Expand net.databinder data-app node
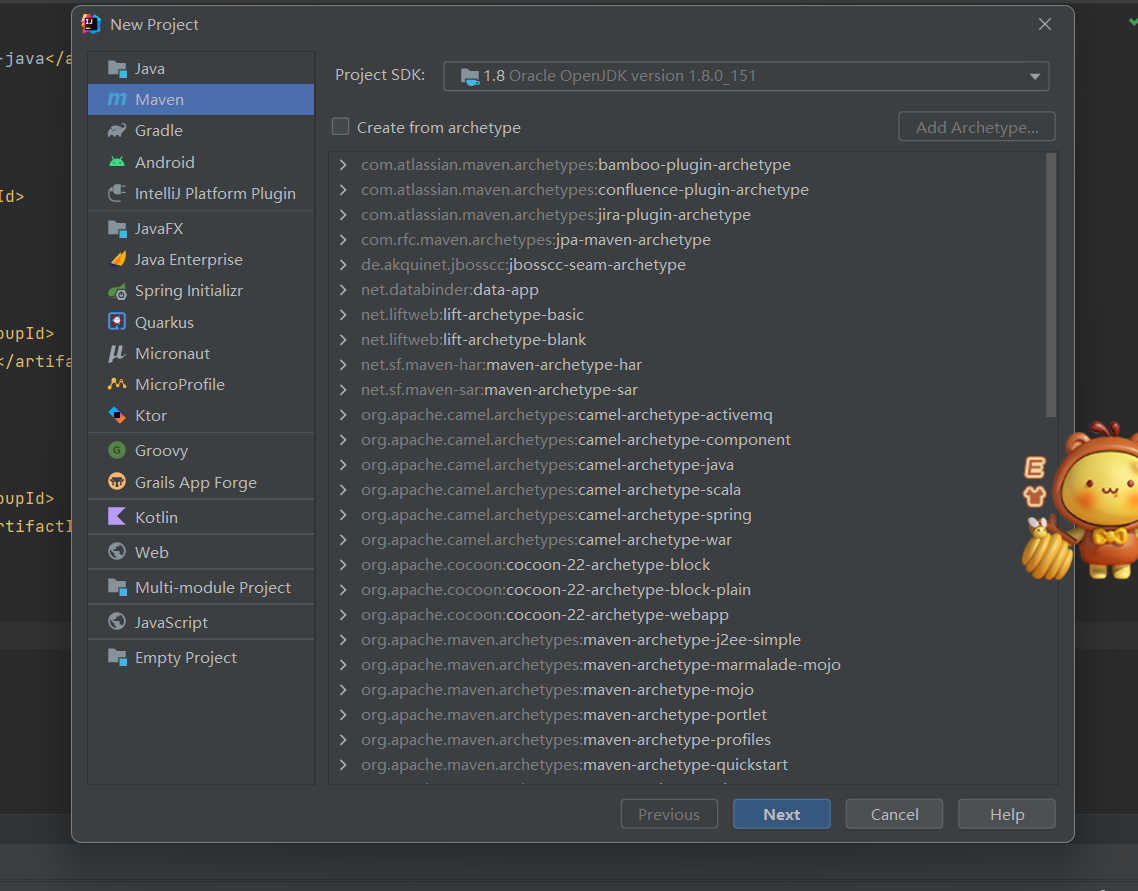 pyautogui.click(x=343, y=290)
